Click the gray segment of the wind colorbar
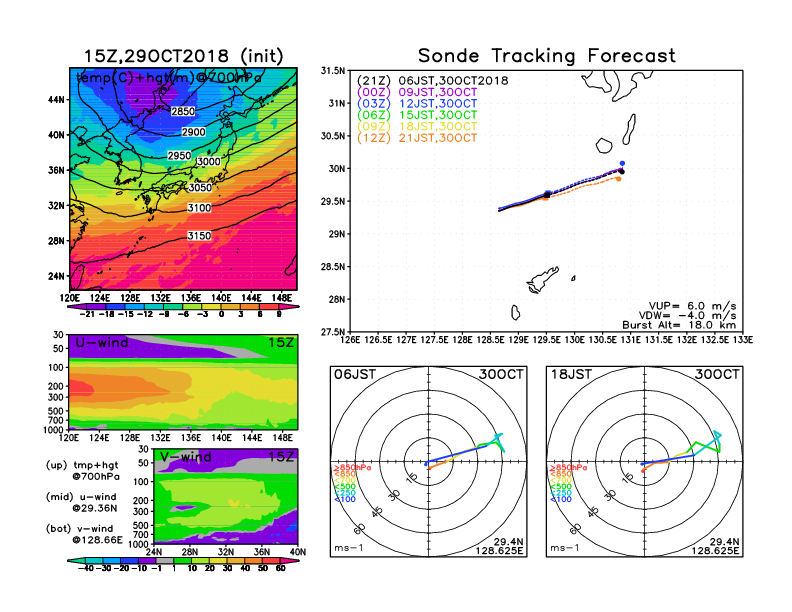This screenshot has width=792, height=612. 165,561
